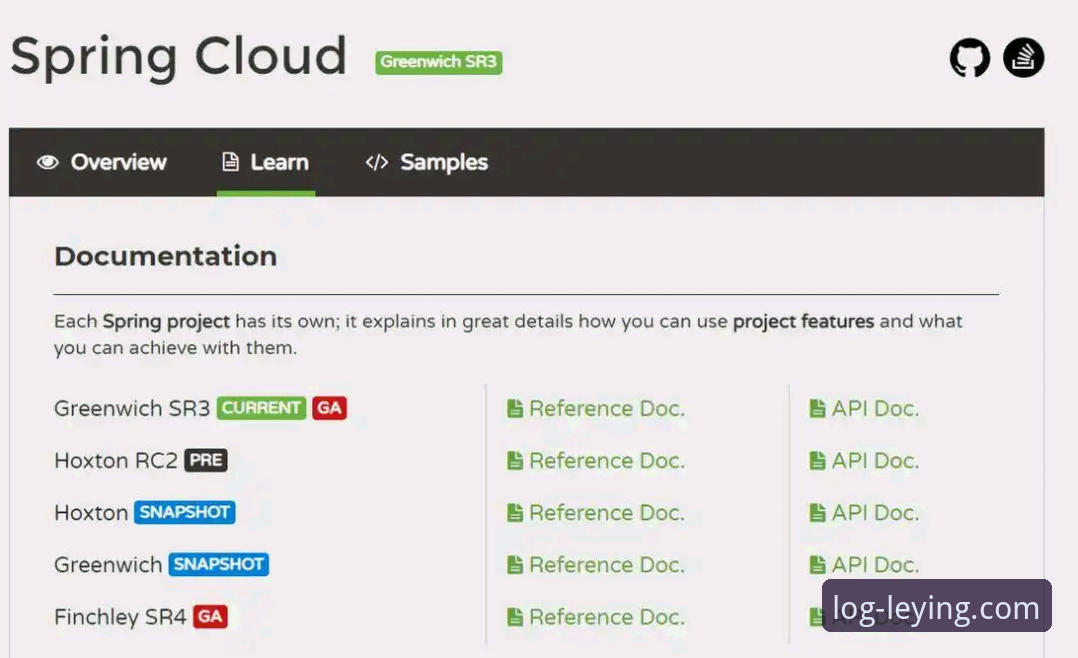This screenshot has width=1078, height=658.
Task: Switch to the Learn tab
Action: (265, 162)
